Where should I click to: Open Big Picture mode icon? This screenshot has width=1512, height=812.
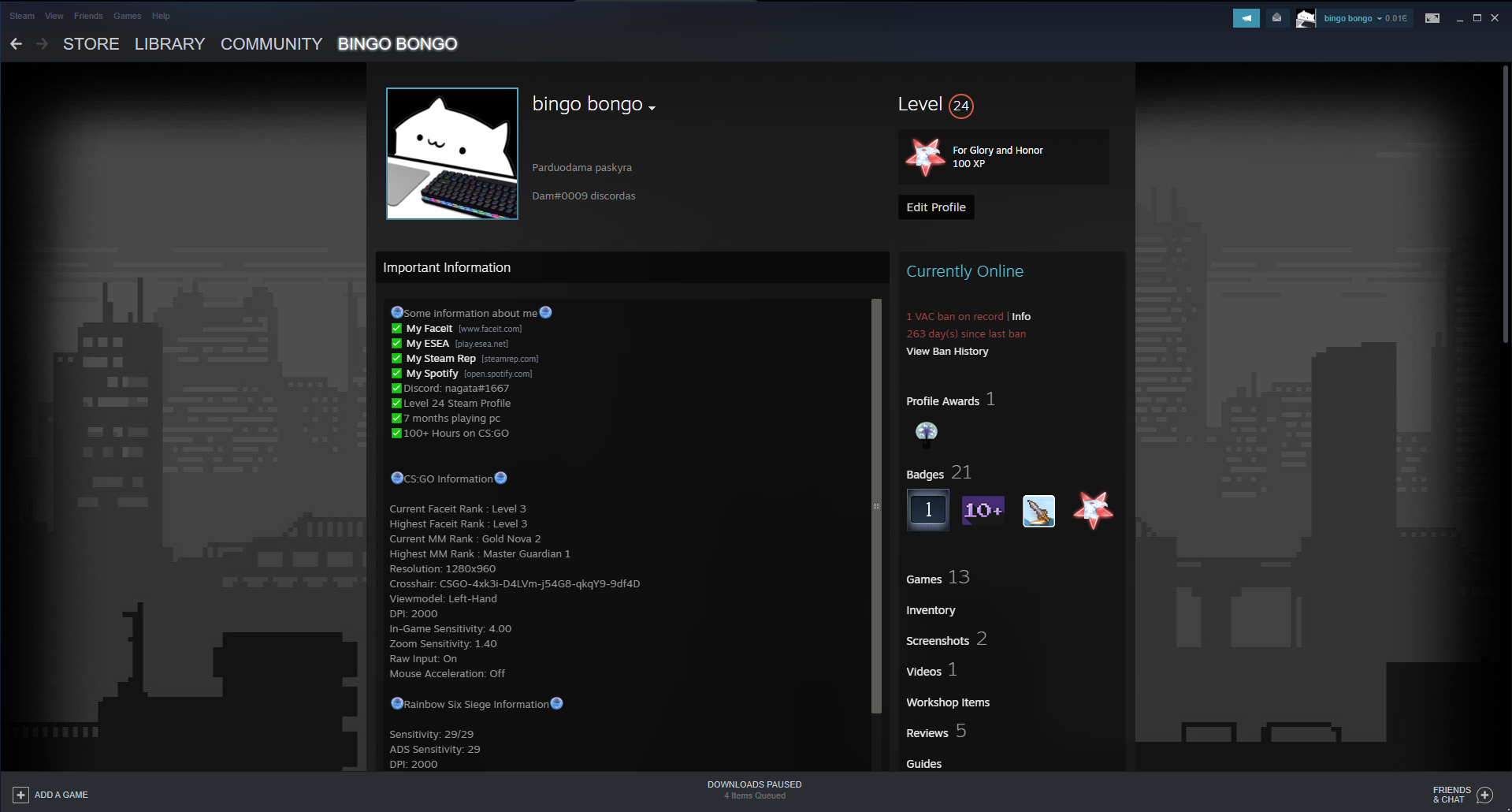(x=1432, y=18)
